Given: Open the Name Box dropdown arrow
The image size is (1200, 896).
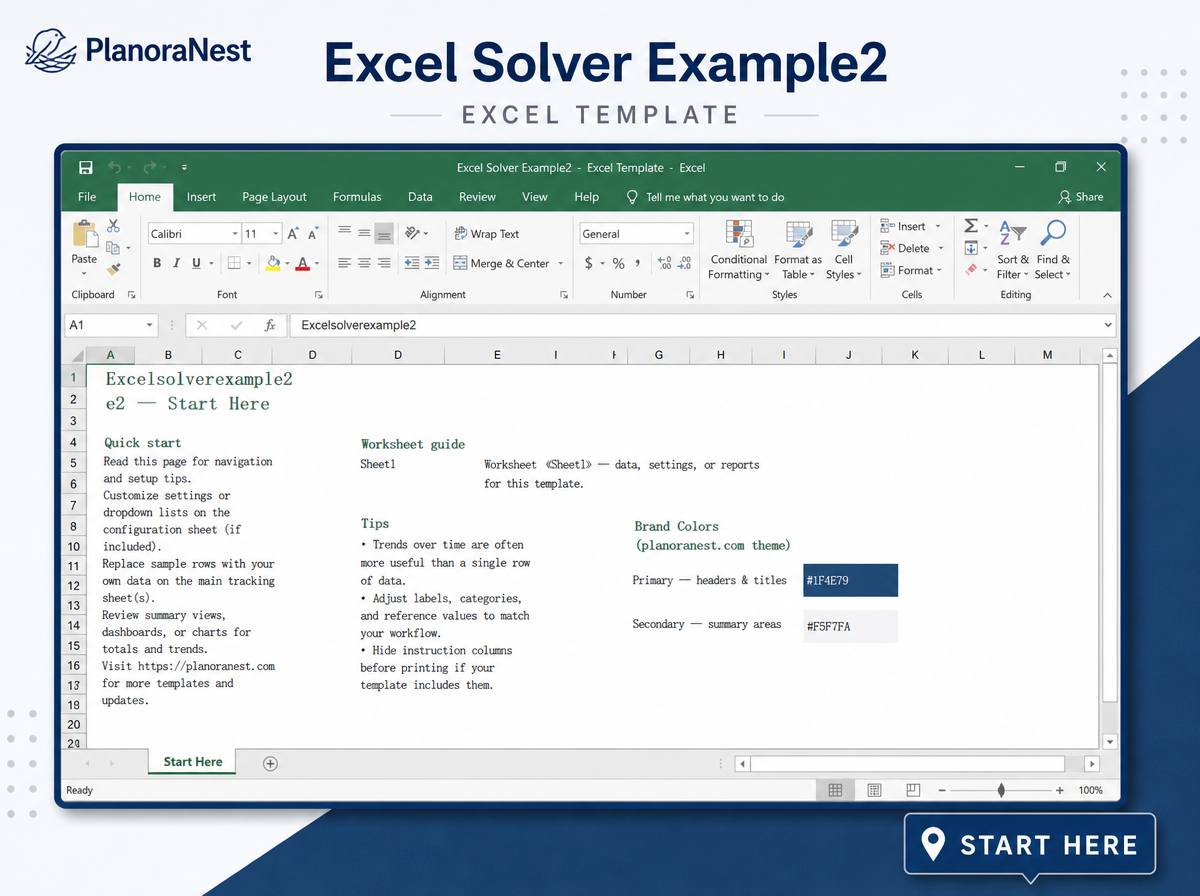Looking at the screenshot, I should (x=150, y=325).
